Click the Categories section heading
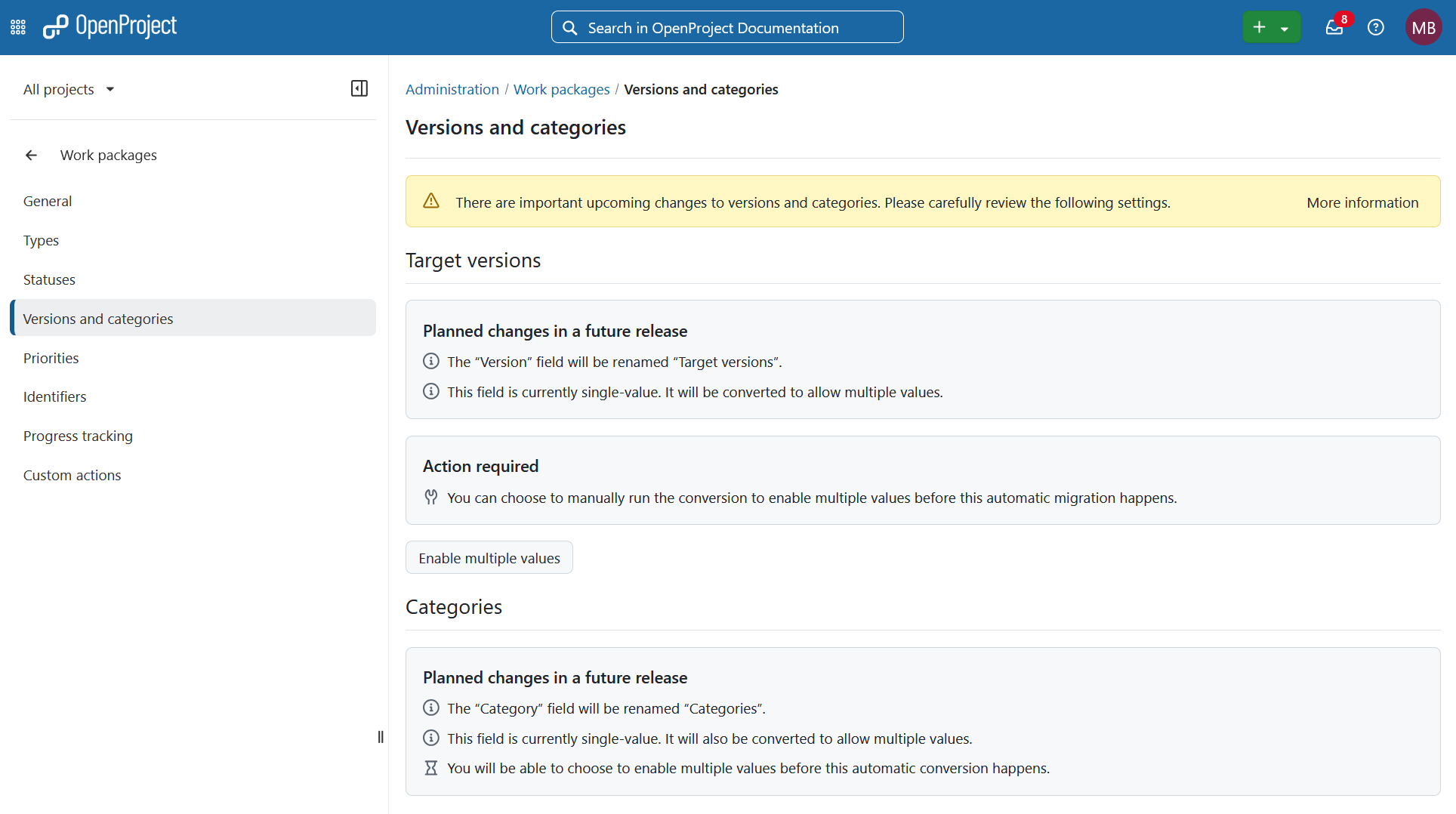The width and height of the screenshot is (1456, 814). [x=454, y=607]
